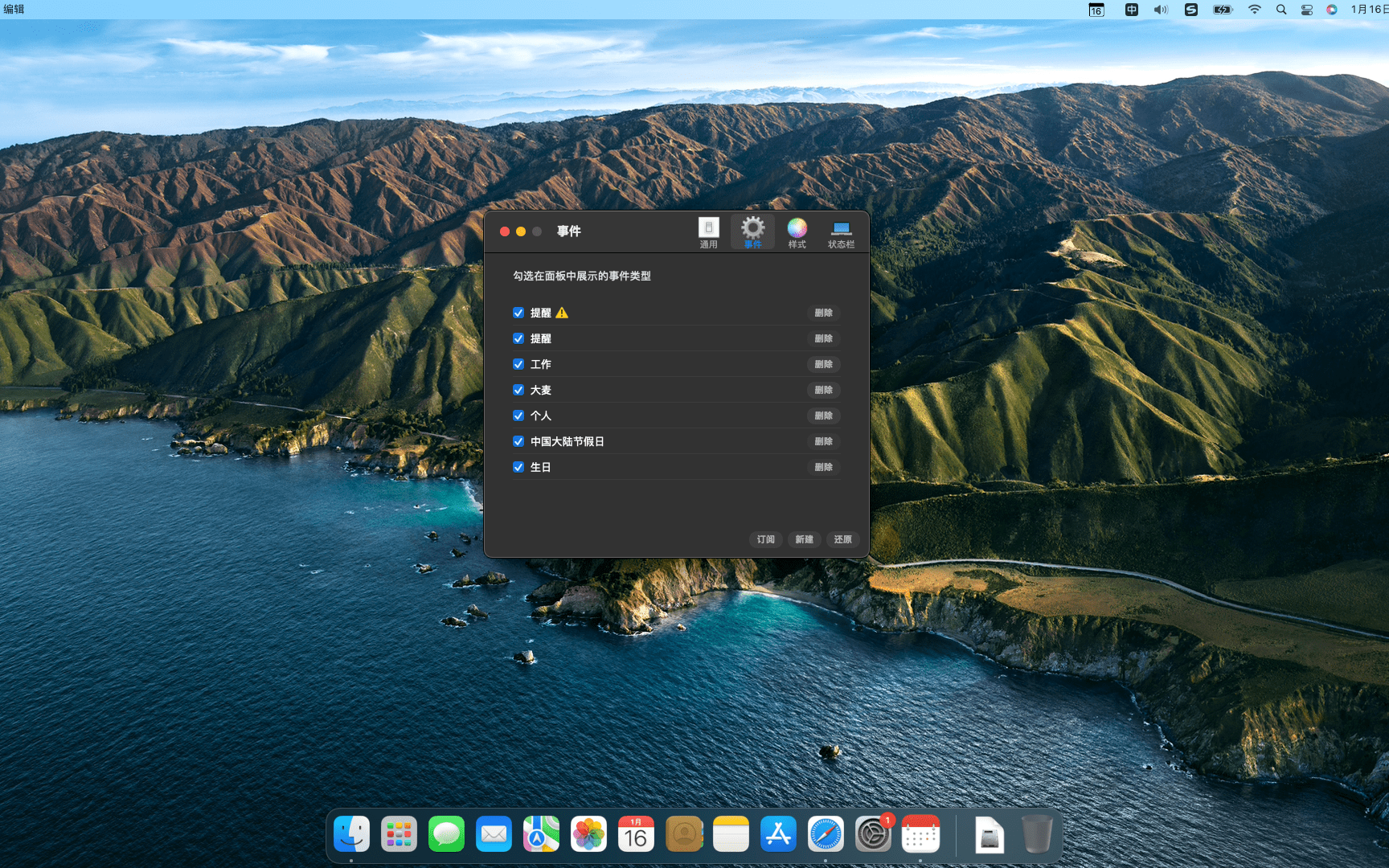Screen dimensions: 1389x868
Task: Open Spotlight search
Action: [1281, 10]
